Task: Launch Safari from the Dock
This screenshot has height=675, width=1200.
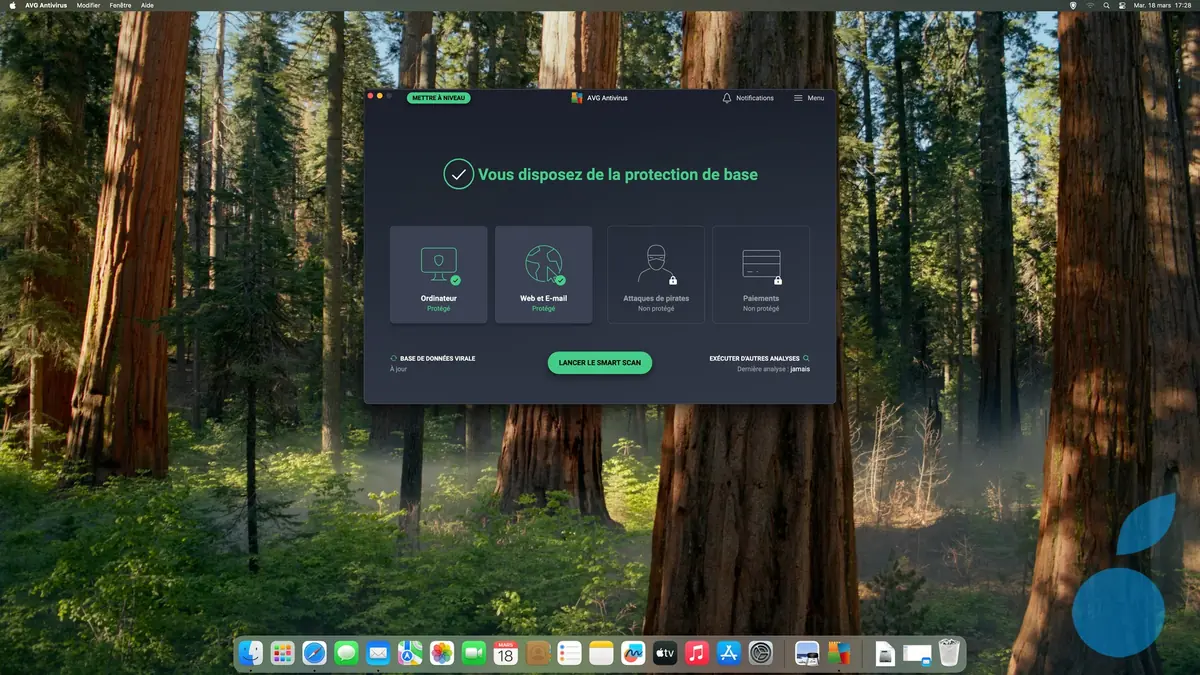Action: coord(314,655)
